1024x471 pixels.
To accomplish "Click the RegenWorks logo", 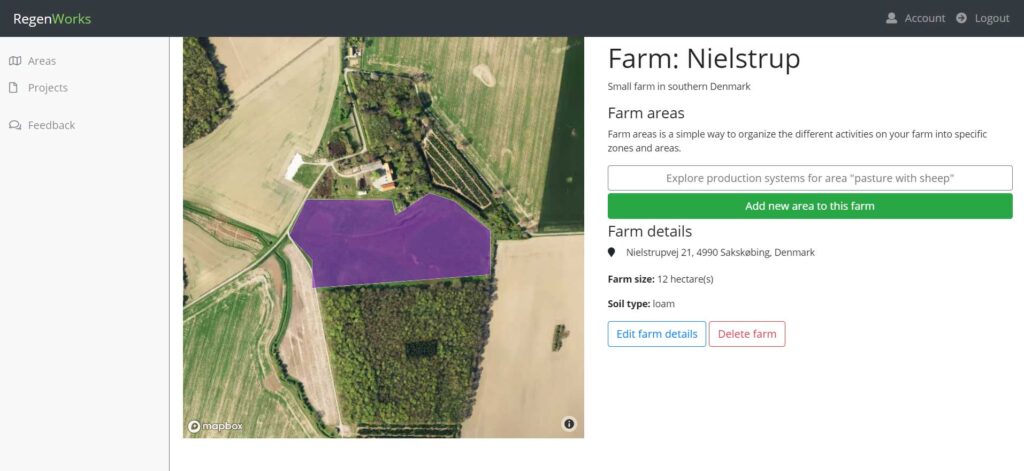I will (52, 19).
